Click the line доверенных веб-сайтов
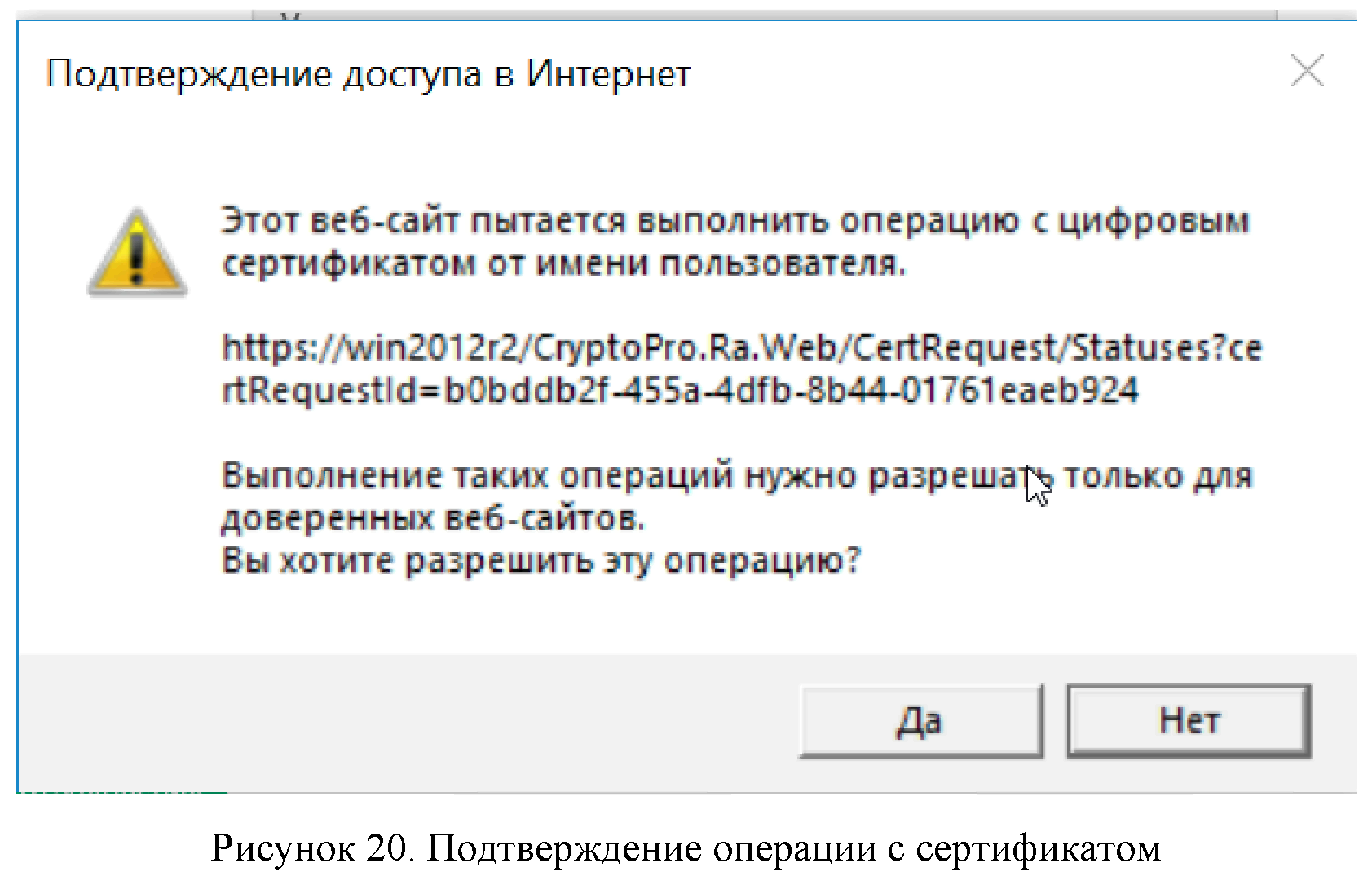The image size is (1372, 885). click(x=433, y=518)
